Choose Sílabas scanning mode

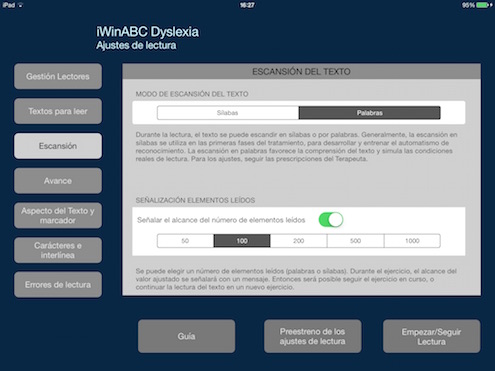228,113
